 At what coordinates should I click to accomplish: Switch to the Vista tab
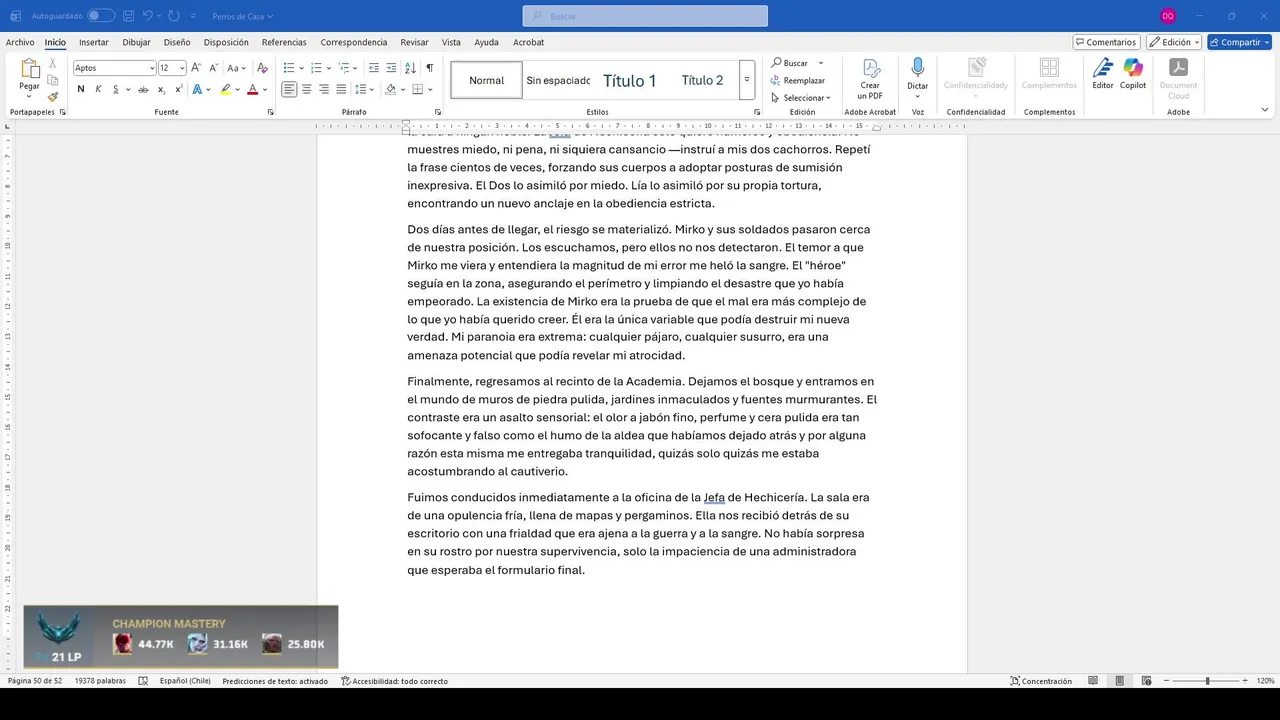[x=451, y=42]
